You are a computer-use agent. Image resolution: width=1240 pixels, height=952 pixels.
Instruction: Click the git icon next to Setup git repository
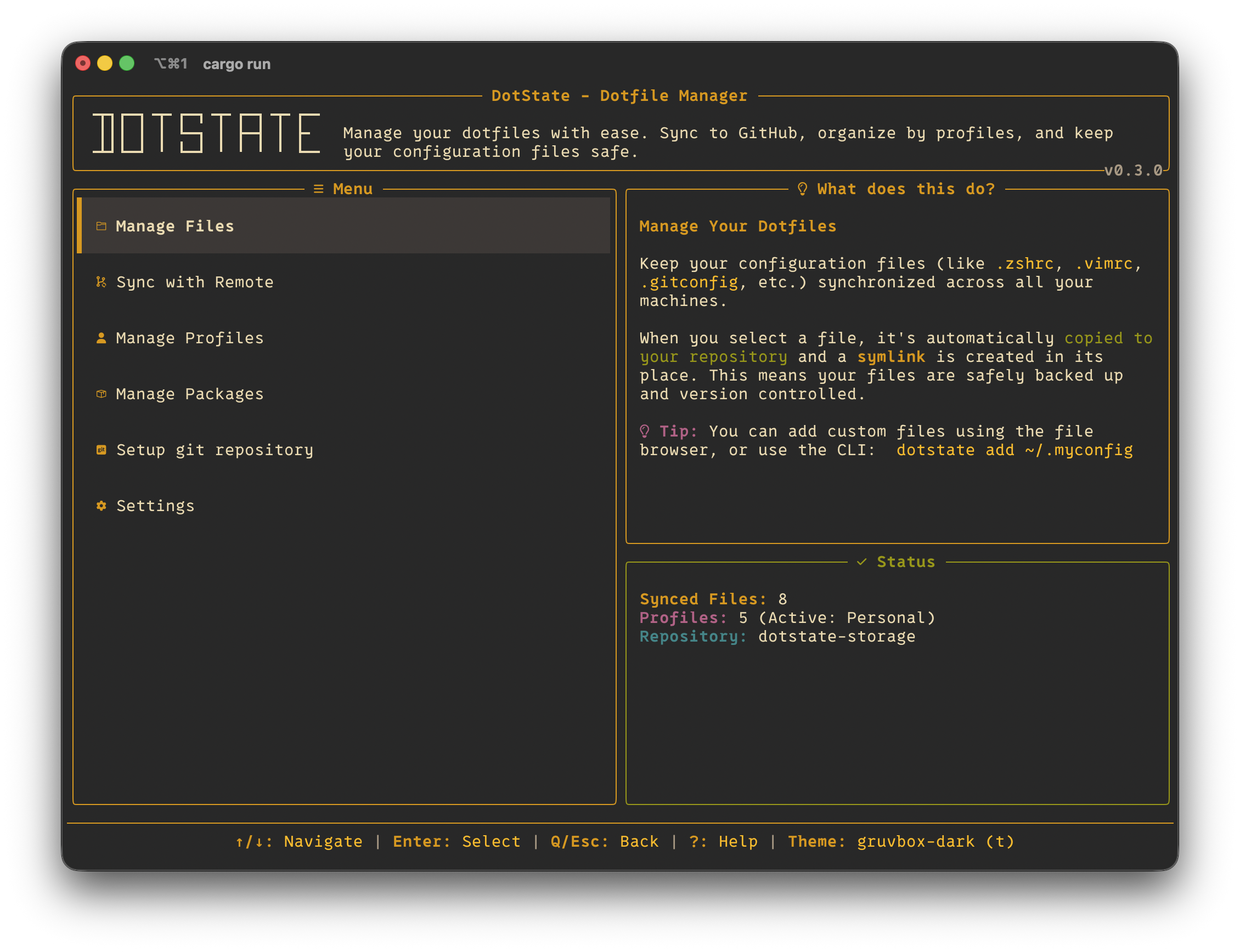[101, 449]
